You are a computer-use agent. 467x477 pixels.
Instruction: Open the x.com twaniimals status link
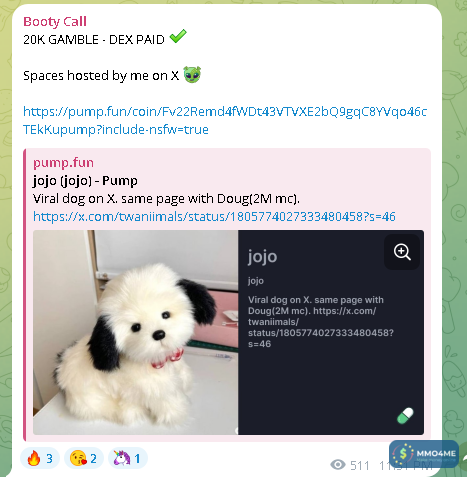[214, 217]
